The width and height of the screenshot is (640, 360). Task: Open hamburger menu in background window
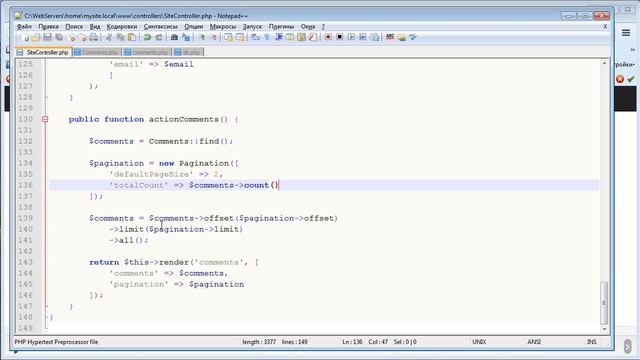(x=626, y=33)
